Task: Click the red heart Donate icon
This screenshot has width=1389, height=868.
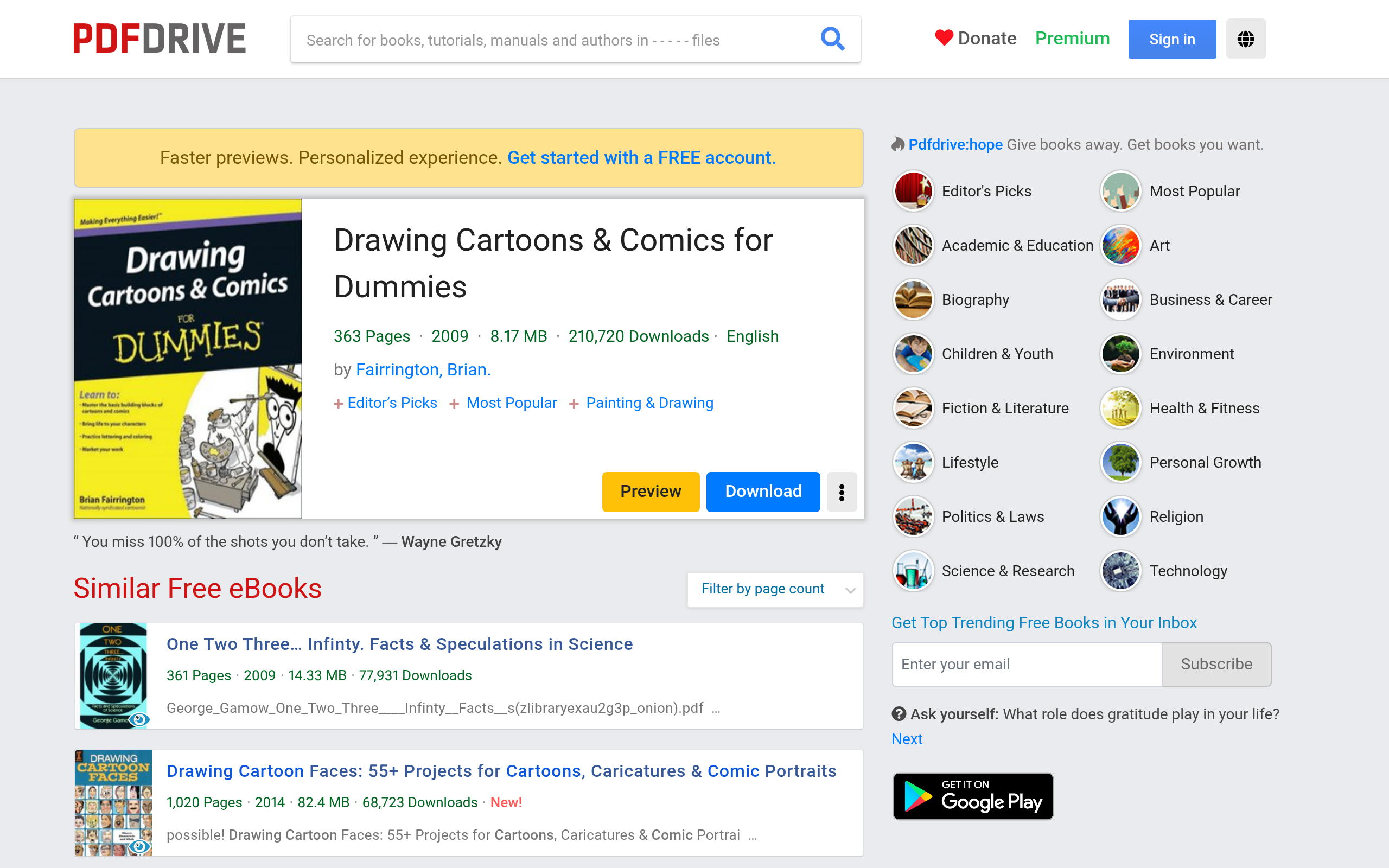Action: pos(944,38)
